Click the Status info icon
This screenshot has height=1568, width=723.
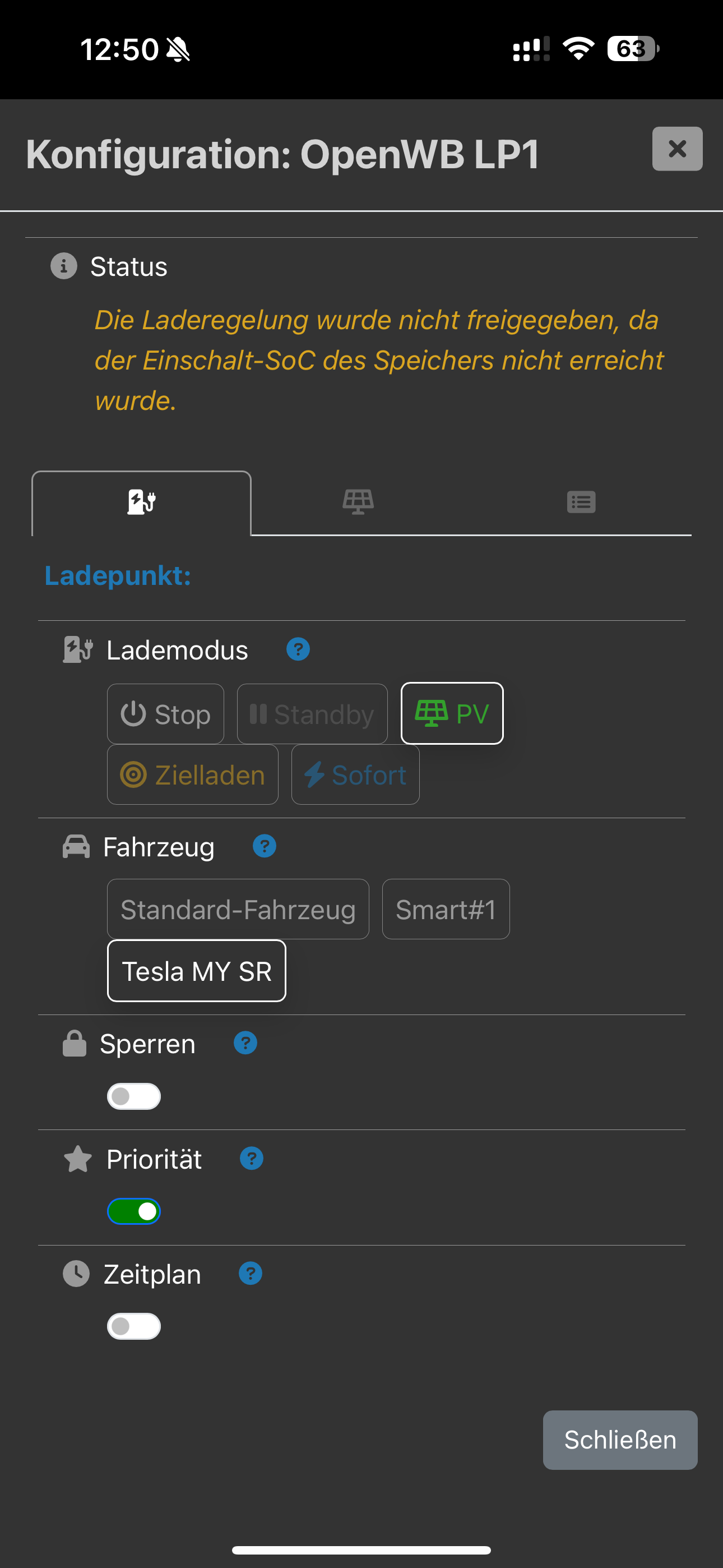(64, 266)
